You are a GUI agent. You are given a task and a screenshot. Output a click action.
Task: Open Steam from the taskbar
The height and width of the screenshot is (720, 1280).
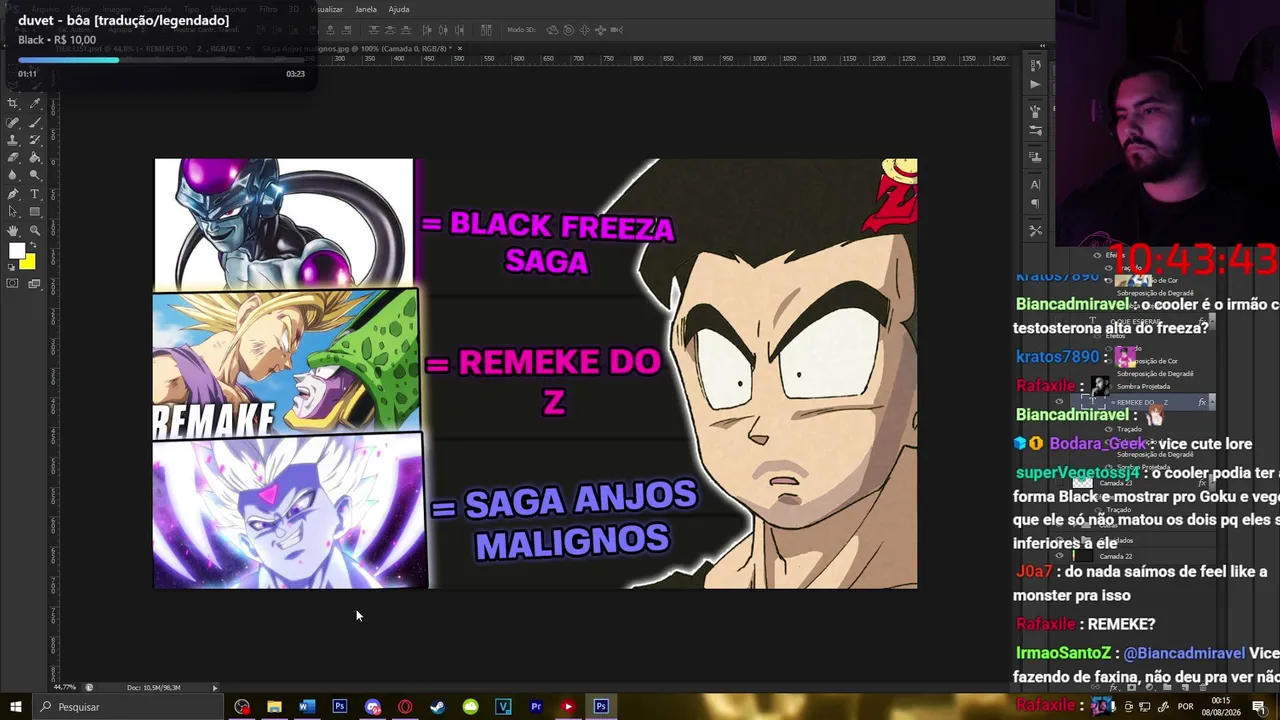pyautogui.click(x=438, y=707)
